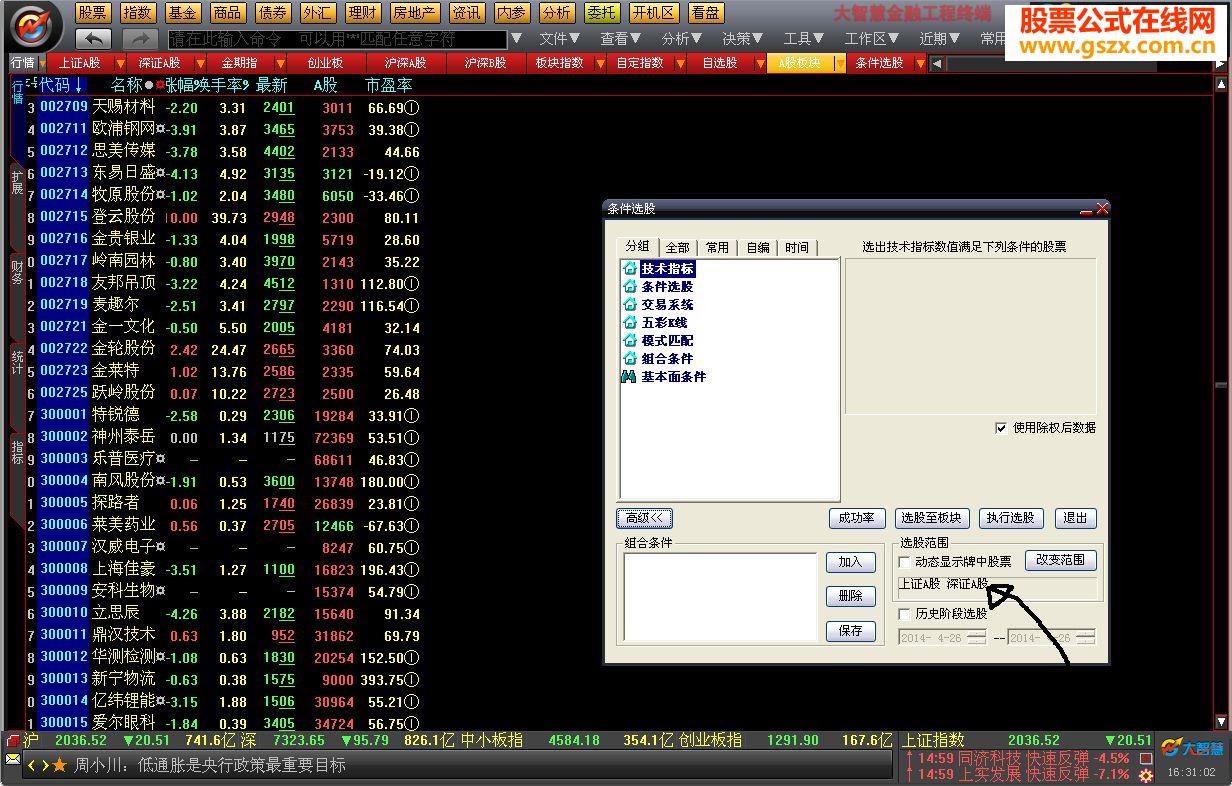The height and width of the screenshot is (786, 1232).
Task: Click the 成功率 button
Action: (857, 518)
